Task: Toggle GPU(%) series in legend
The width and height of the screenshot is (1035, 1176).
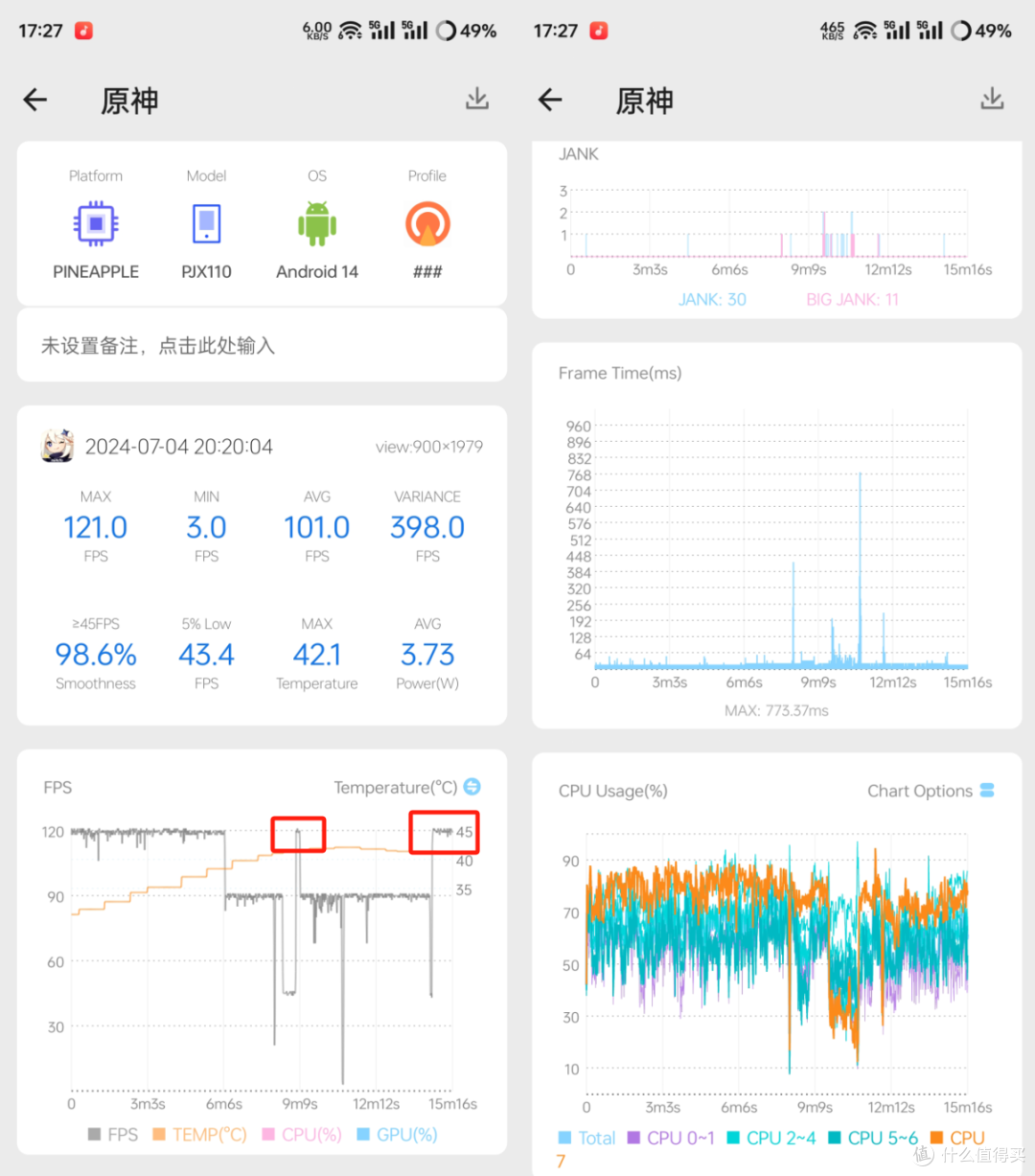Action: pos(397,1135)
